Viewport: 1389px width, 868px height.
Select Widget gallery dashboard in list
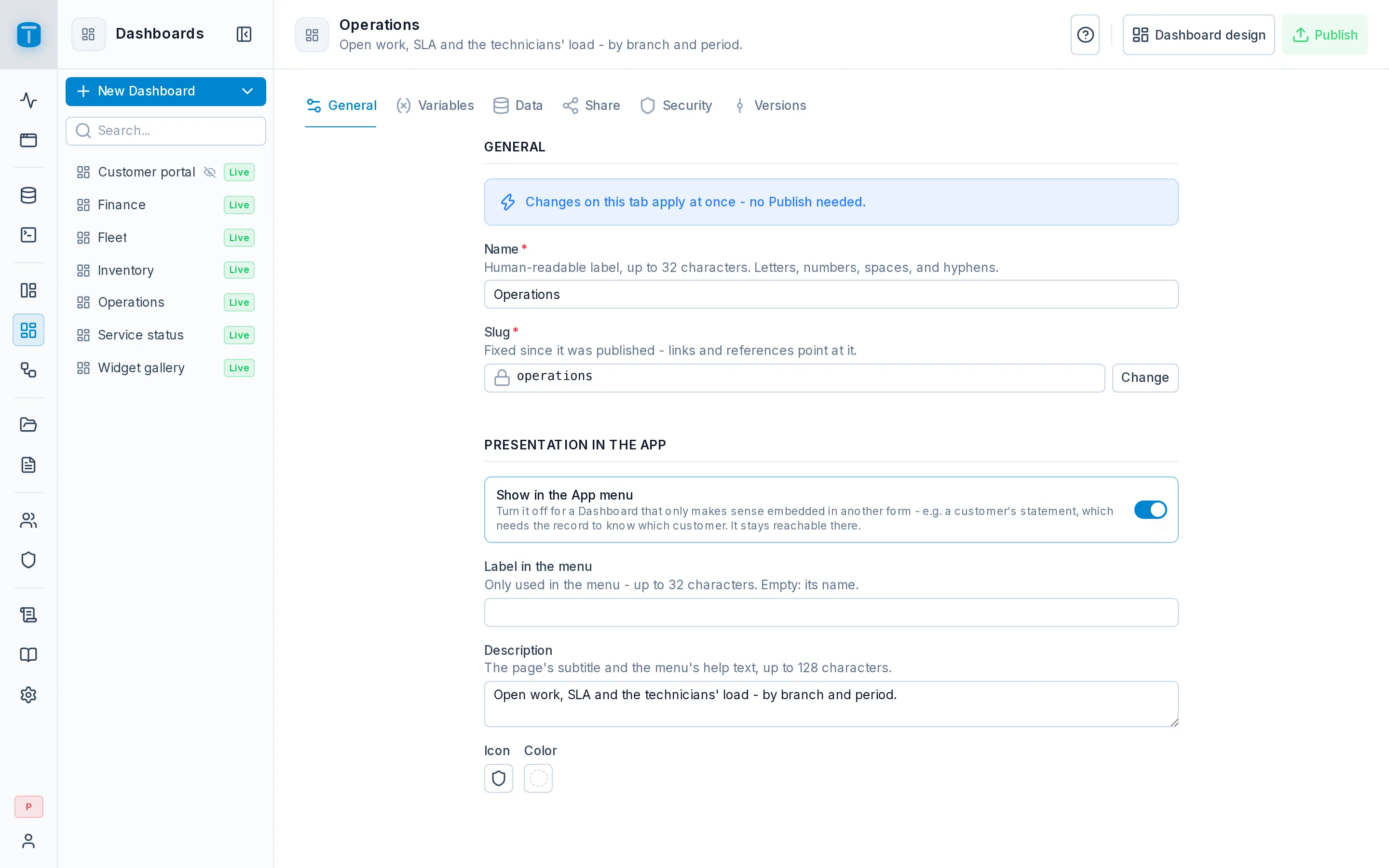(166, 368)
